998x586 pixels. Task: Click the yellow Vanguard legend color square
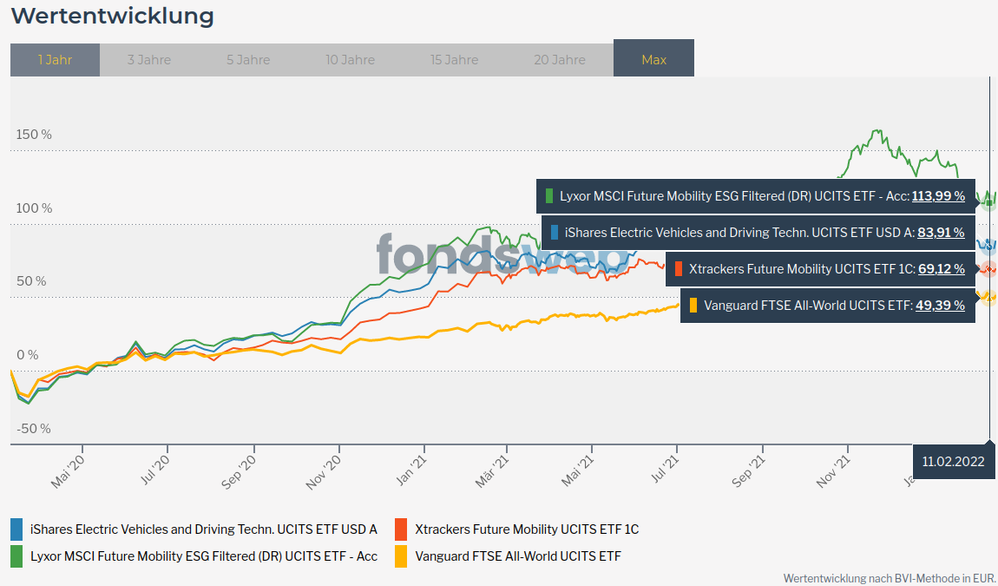pos(403,555)
